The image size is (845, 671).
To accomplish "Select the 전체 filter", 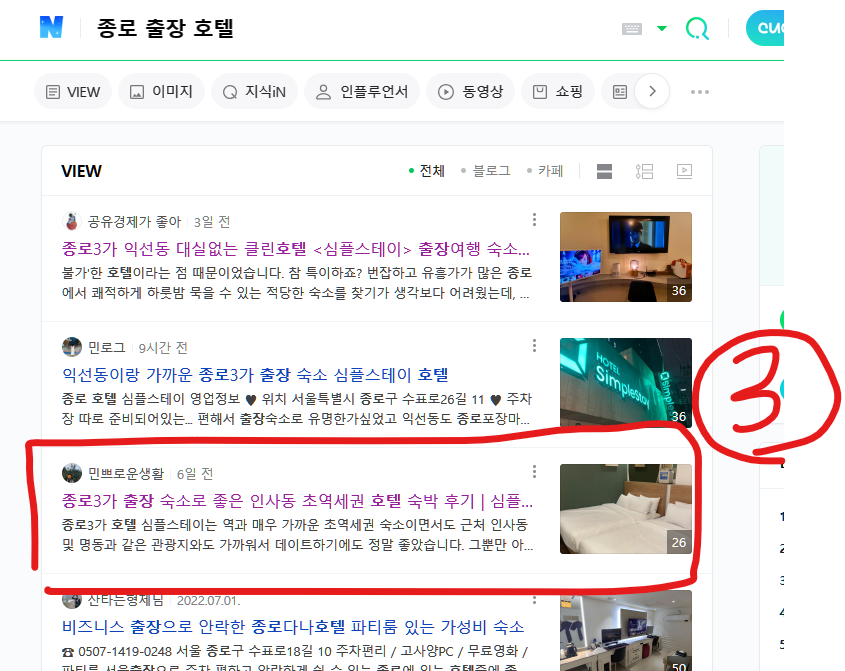I will click(x=427, y=171).
